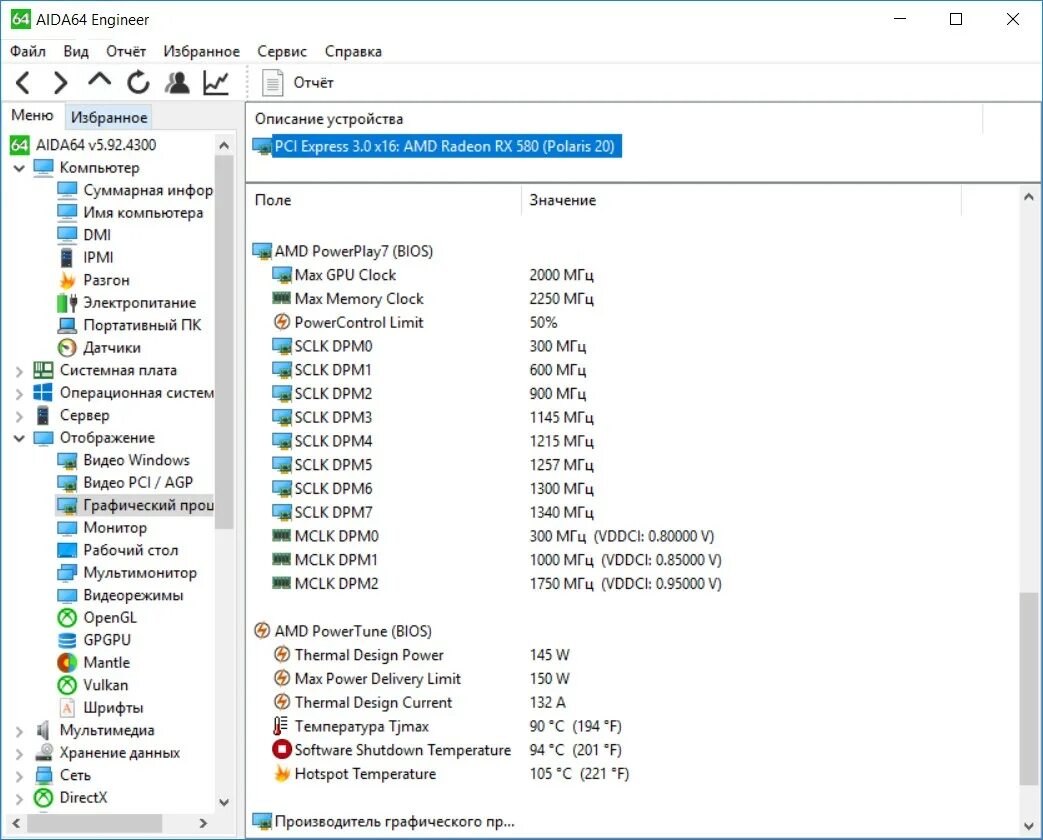The width and height of the screenshot is (1043, 840).
Task: Click the Портативный ПК laptop icon
Action: (x=67, y=325)
